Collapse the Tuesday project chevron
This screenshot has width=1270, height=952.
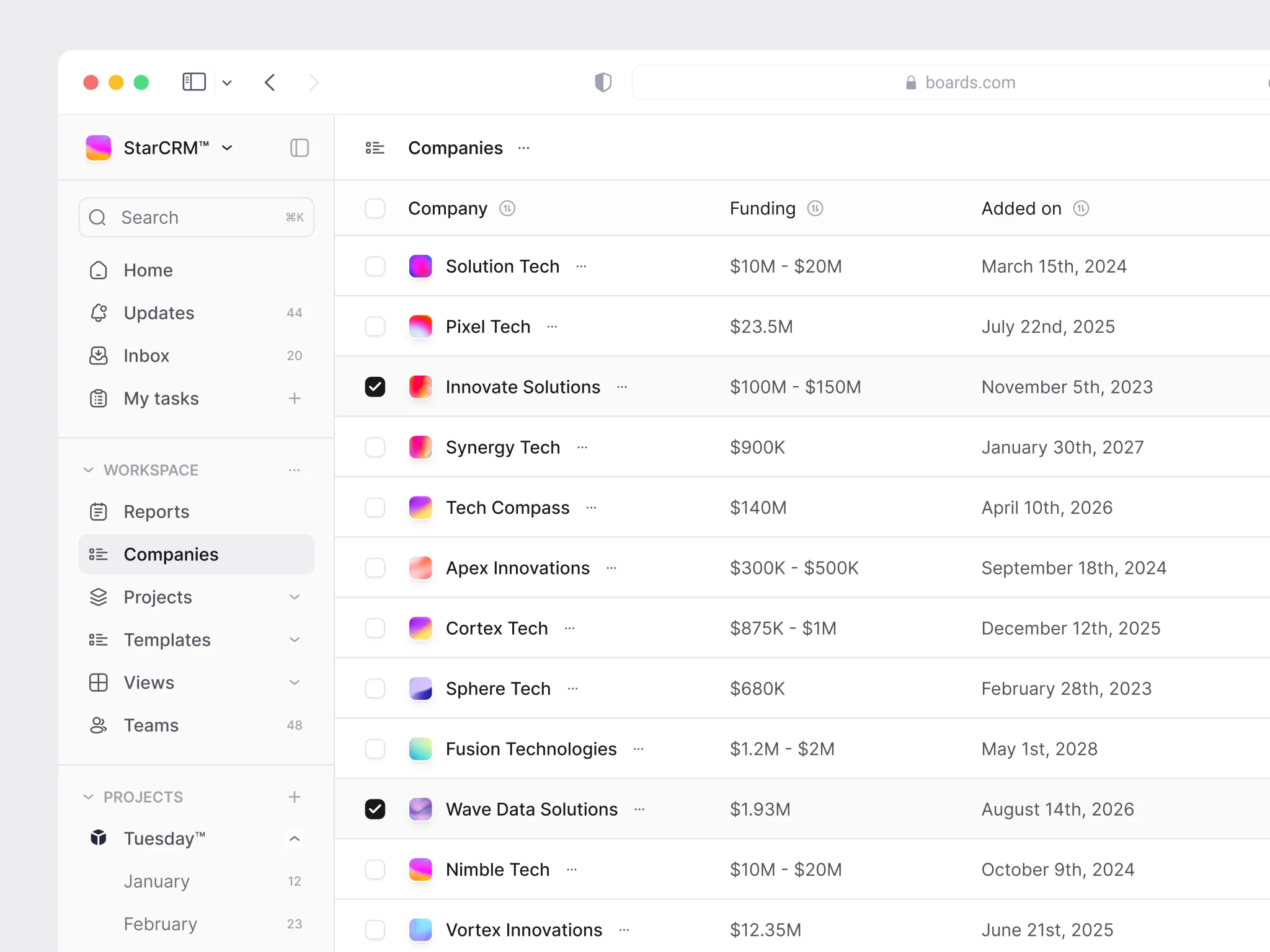(295, 839)
